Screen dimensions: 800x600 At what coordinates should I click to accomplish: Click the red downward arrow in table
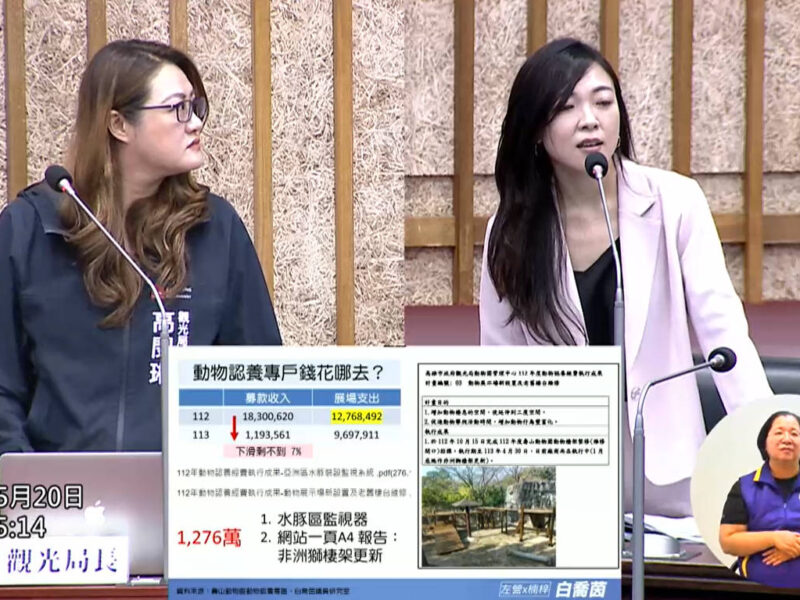click(234, 428)
